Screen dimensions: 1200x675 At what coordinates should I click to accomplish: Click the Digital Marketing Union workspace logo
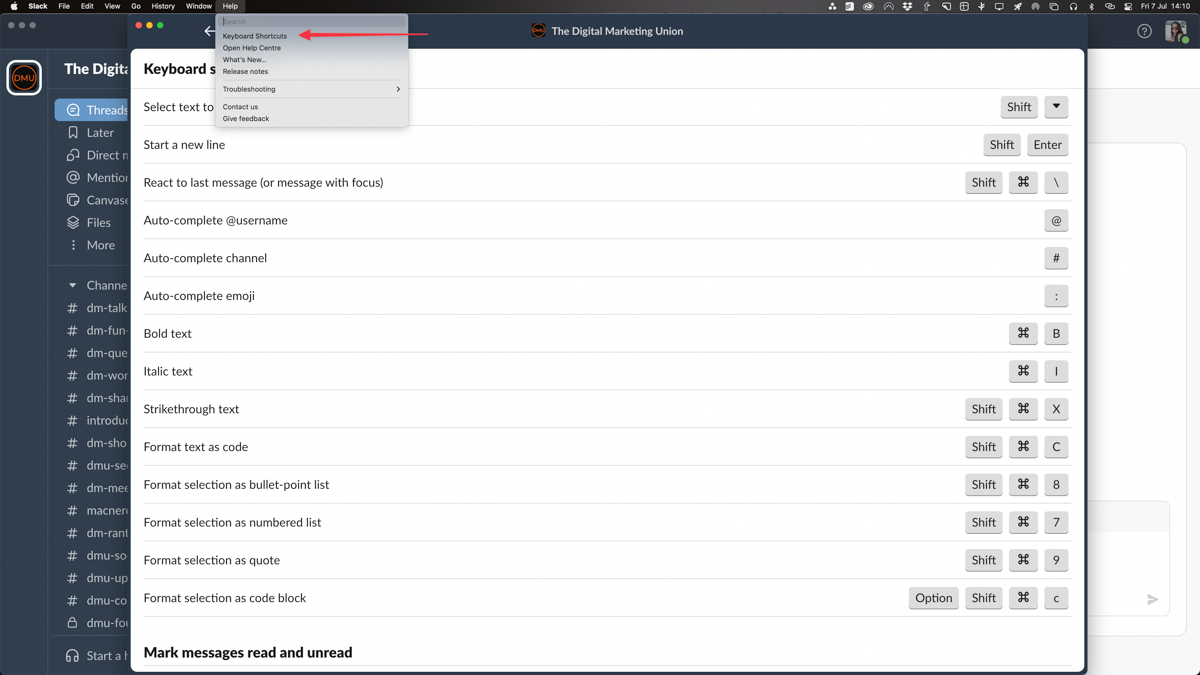(x=24, y=77)
